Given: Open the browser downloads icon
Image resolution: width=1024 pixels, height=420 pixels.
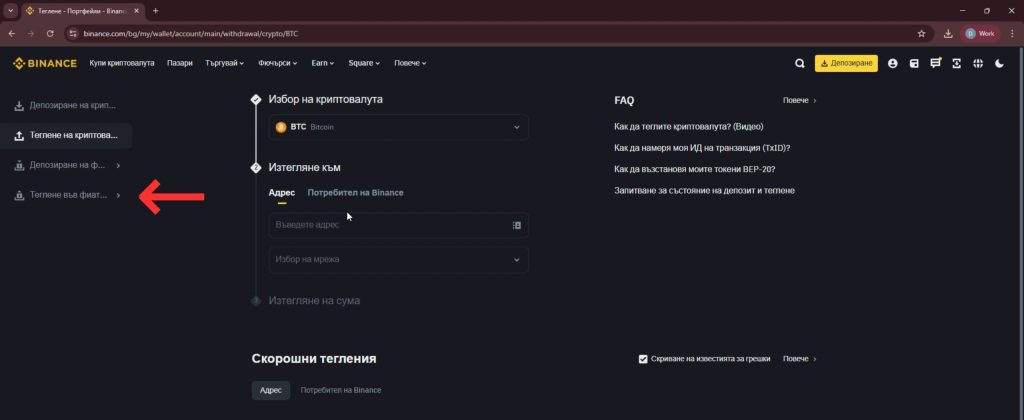Looking at the screenshot, I should pos(948,33).
